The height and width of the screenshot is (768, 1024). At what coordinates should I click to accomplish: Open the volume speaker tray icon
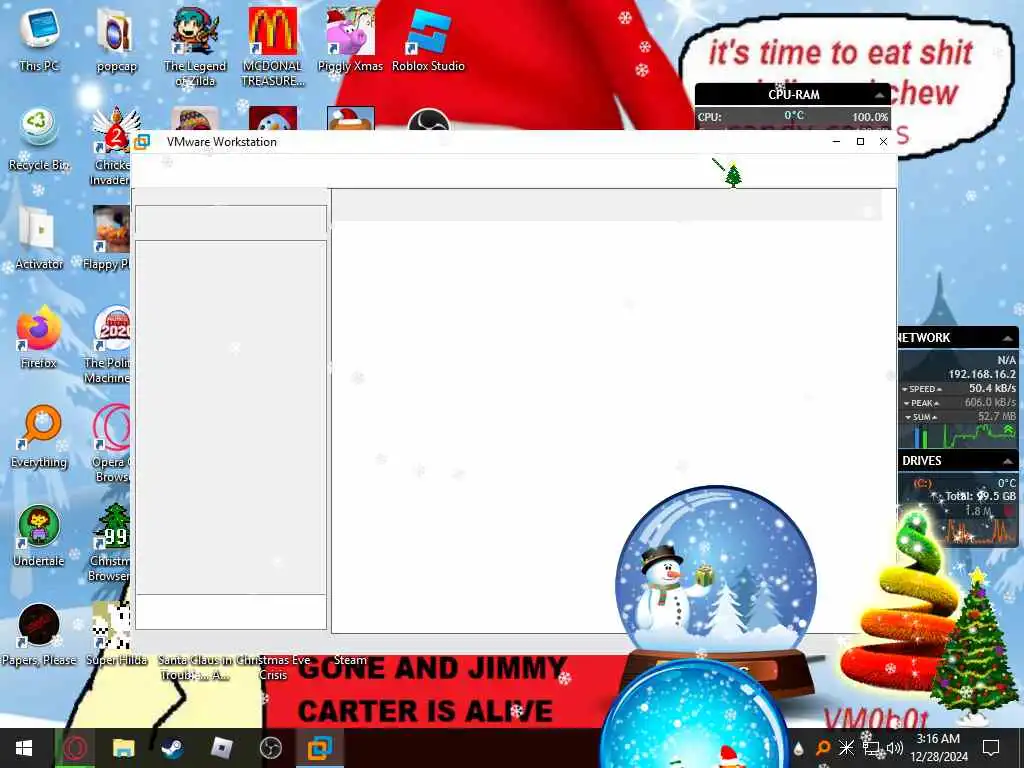(895, 748)
